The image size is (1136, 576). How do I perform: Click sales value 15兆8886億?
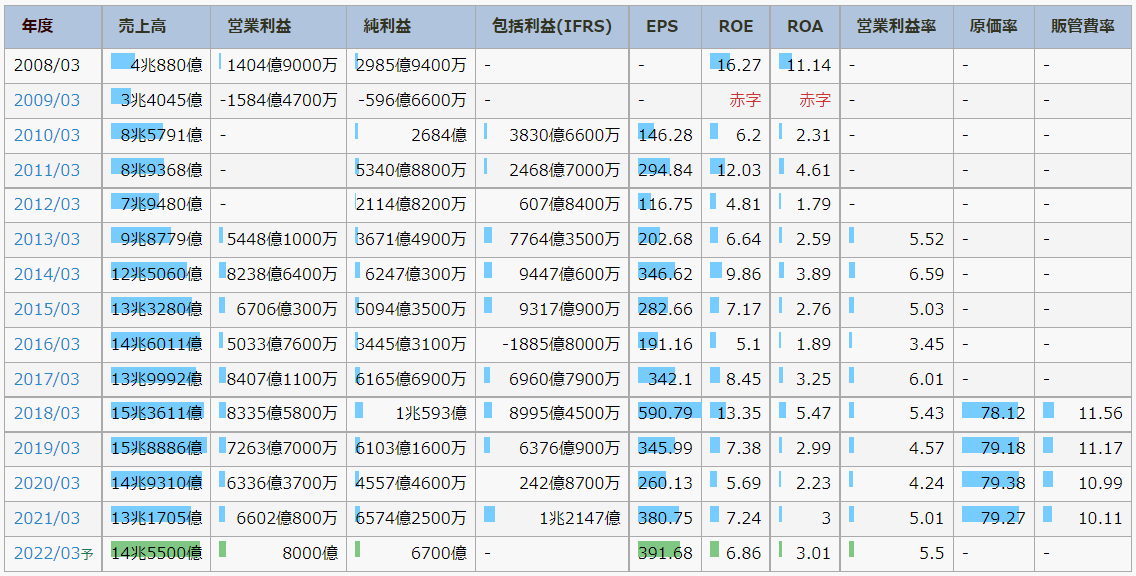coord(157,448)
